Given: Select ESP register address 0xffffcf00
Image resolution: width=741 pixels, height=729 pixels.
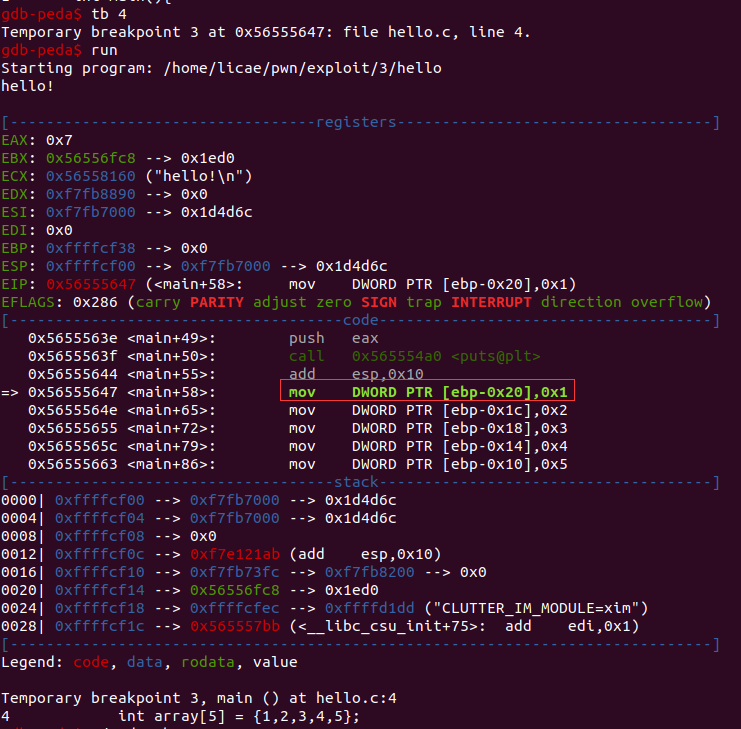Looking at the screenshot, I should pyautogui.click(x=91, y=266).
